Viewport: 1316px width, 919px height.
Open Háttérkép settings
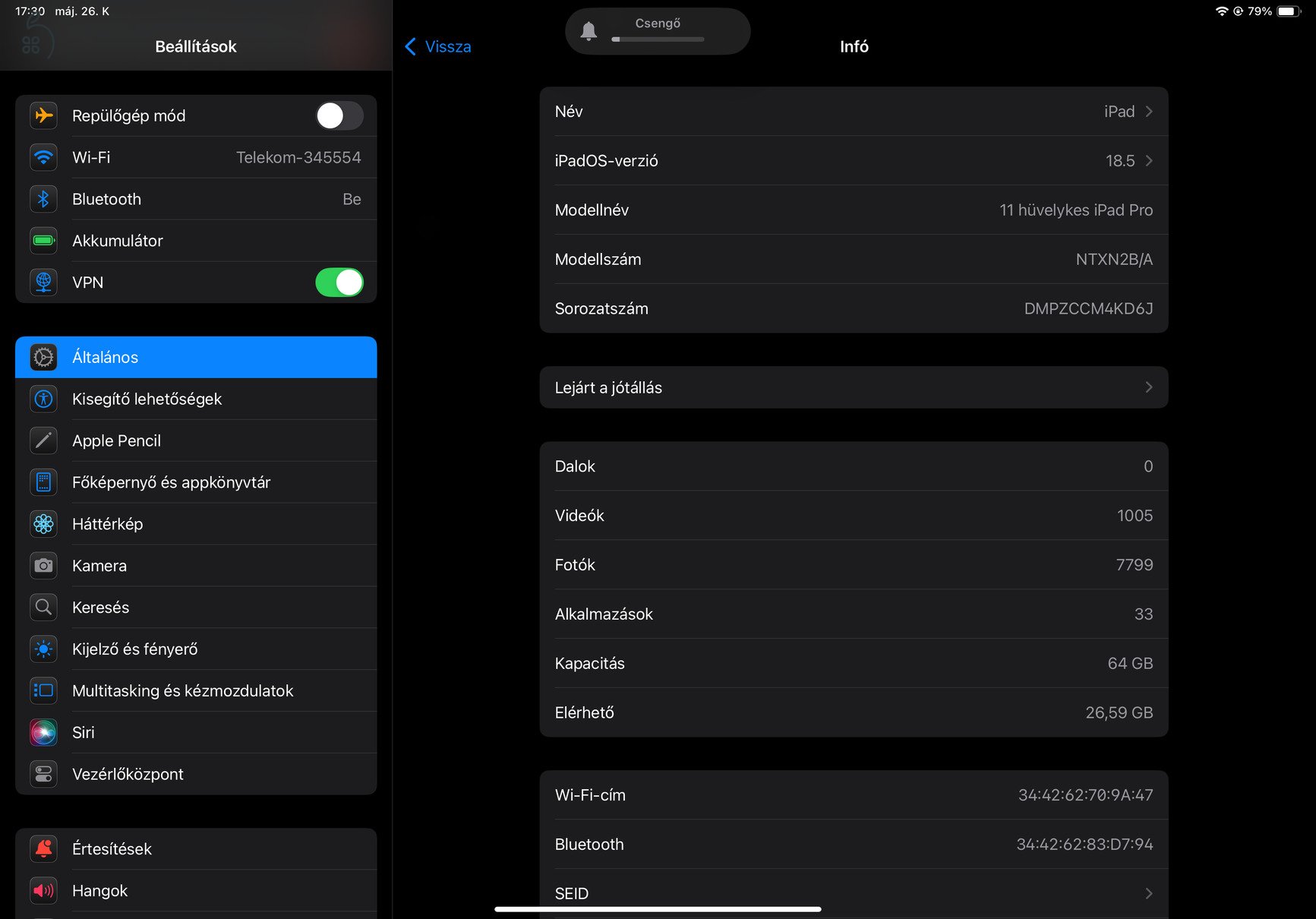pyautogui.click(x=196, y=524)
